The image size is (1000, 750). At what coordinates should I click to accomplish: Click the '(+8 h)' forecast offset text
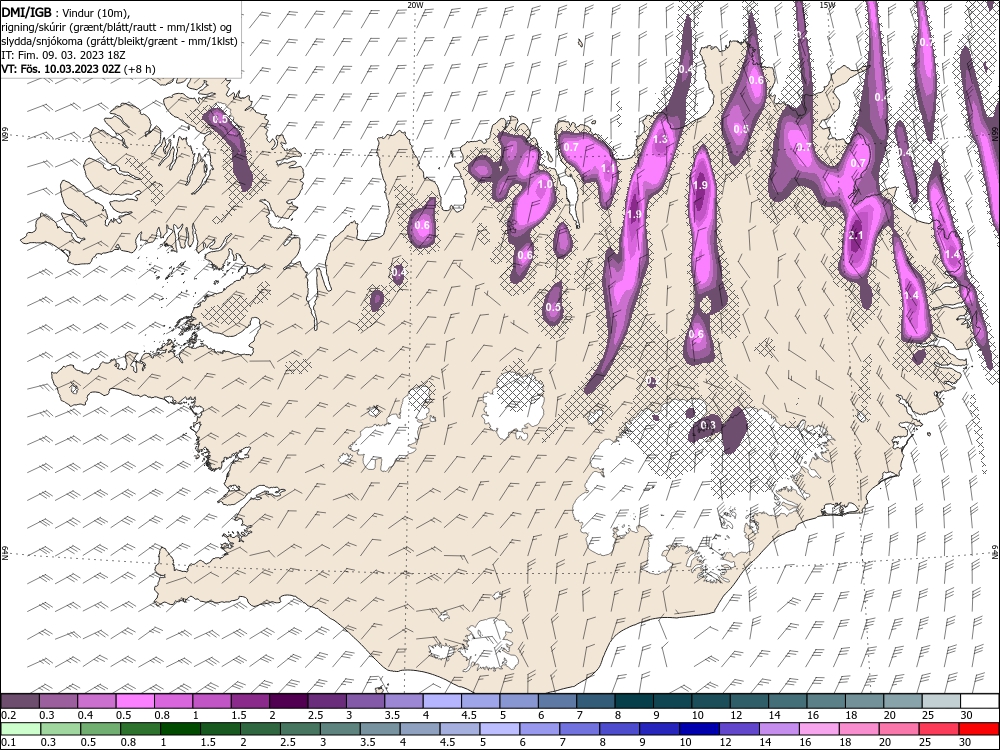[139, 69]
